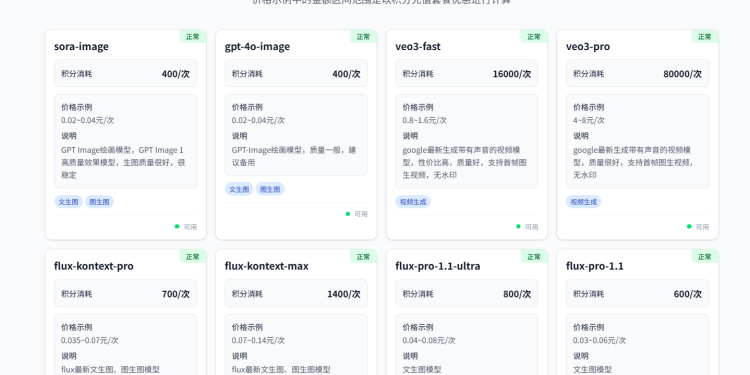Click the 600/次 cost value

(x=688, y=294)
